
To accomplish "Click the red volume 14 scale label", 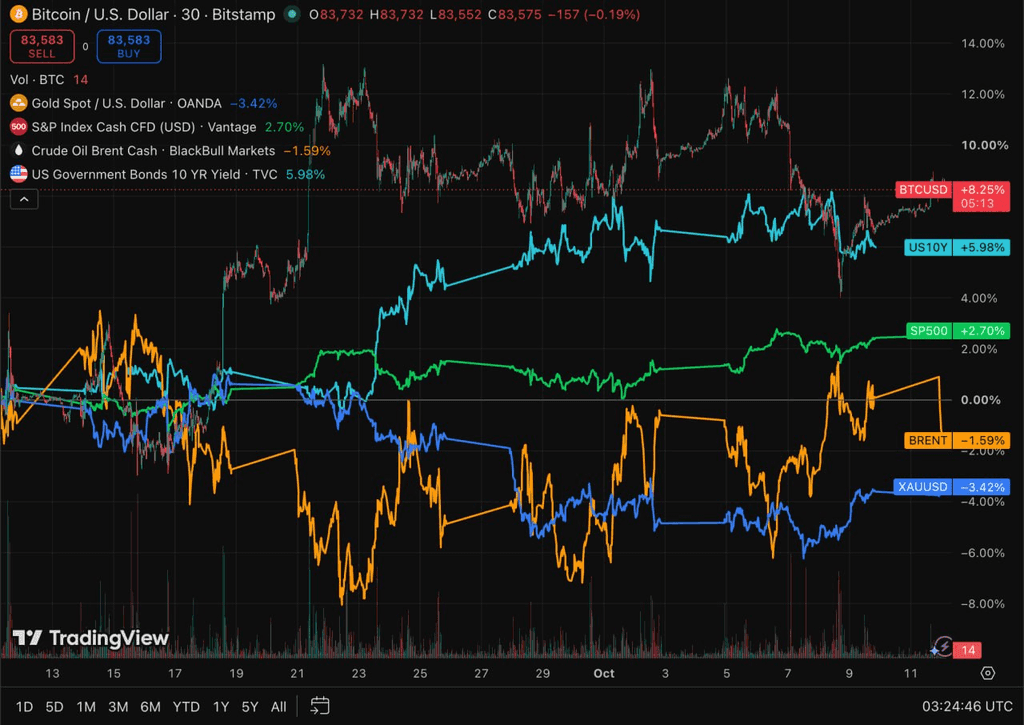I will click(967, 650).
